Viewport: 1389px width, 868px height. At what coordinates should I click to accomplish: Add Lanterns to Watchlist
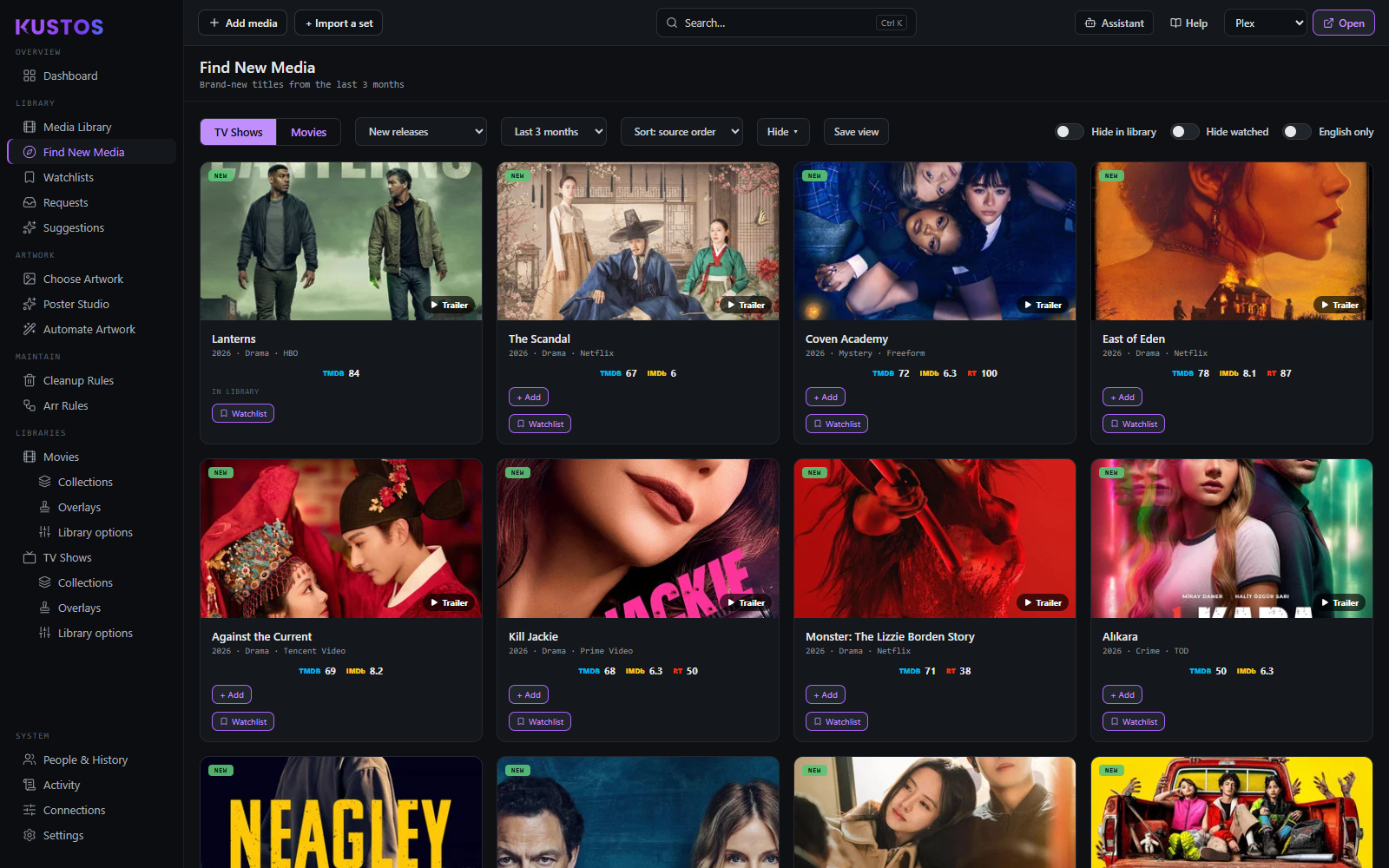point(243,413)
